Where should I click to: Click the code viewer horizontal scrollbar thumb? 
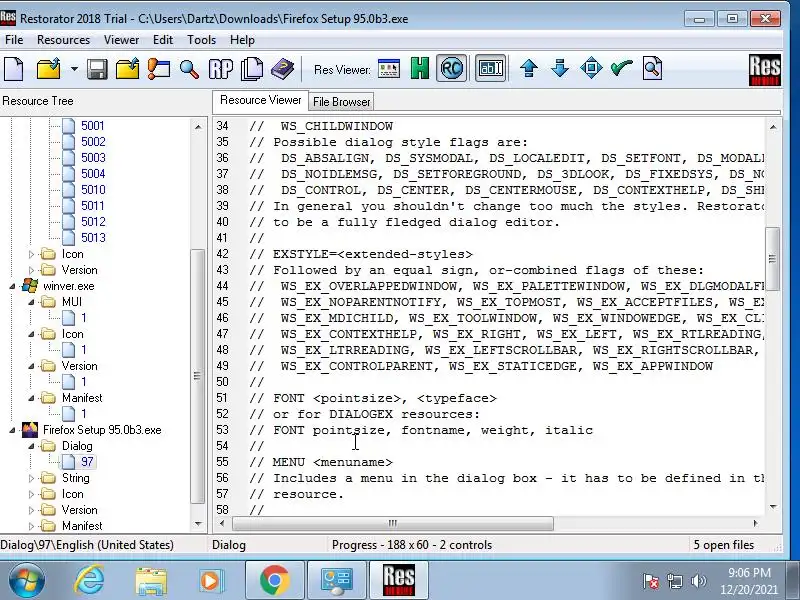click(392, 523)
